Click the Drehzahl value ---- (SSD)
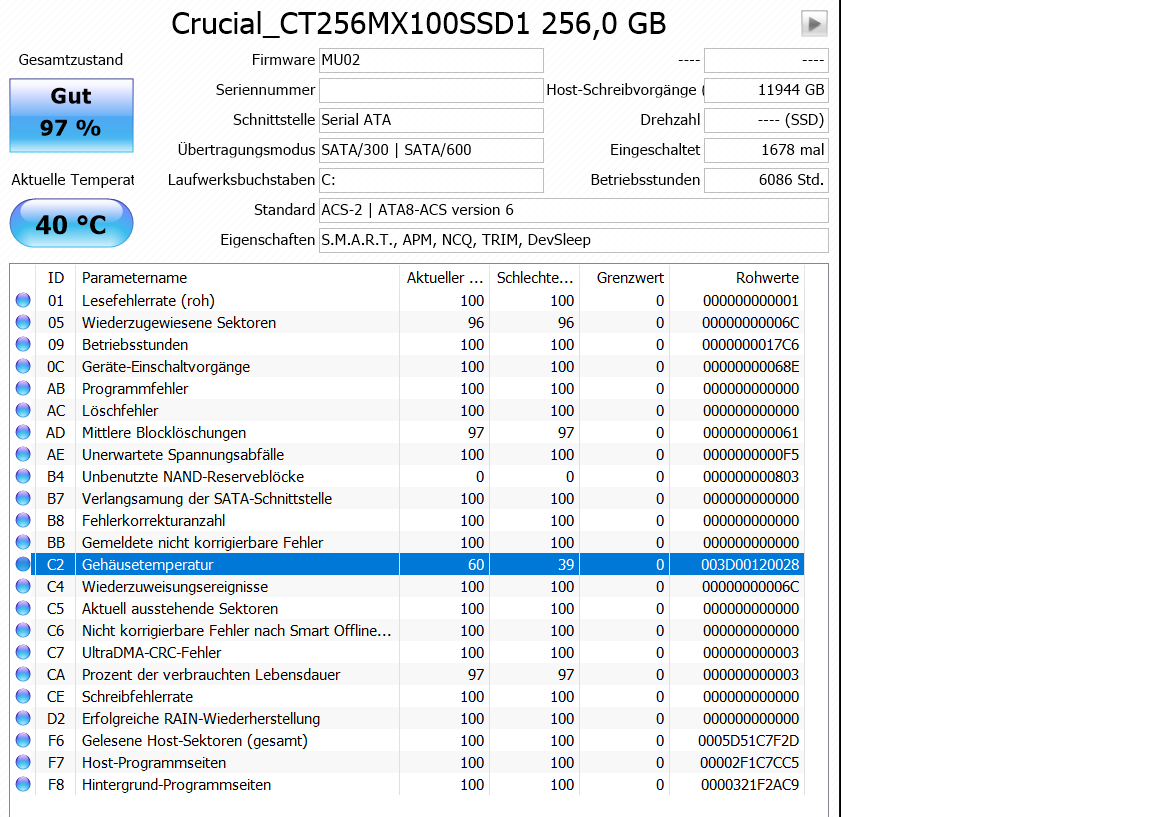Screen dimensions: 1152x817 click(x=766, y=120)
